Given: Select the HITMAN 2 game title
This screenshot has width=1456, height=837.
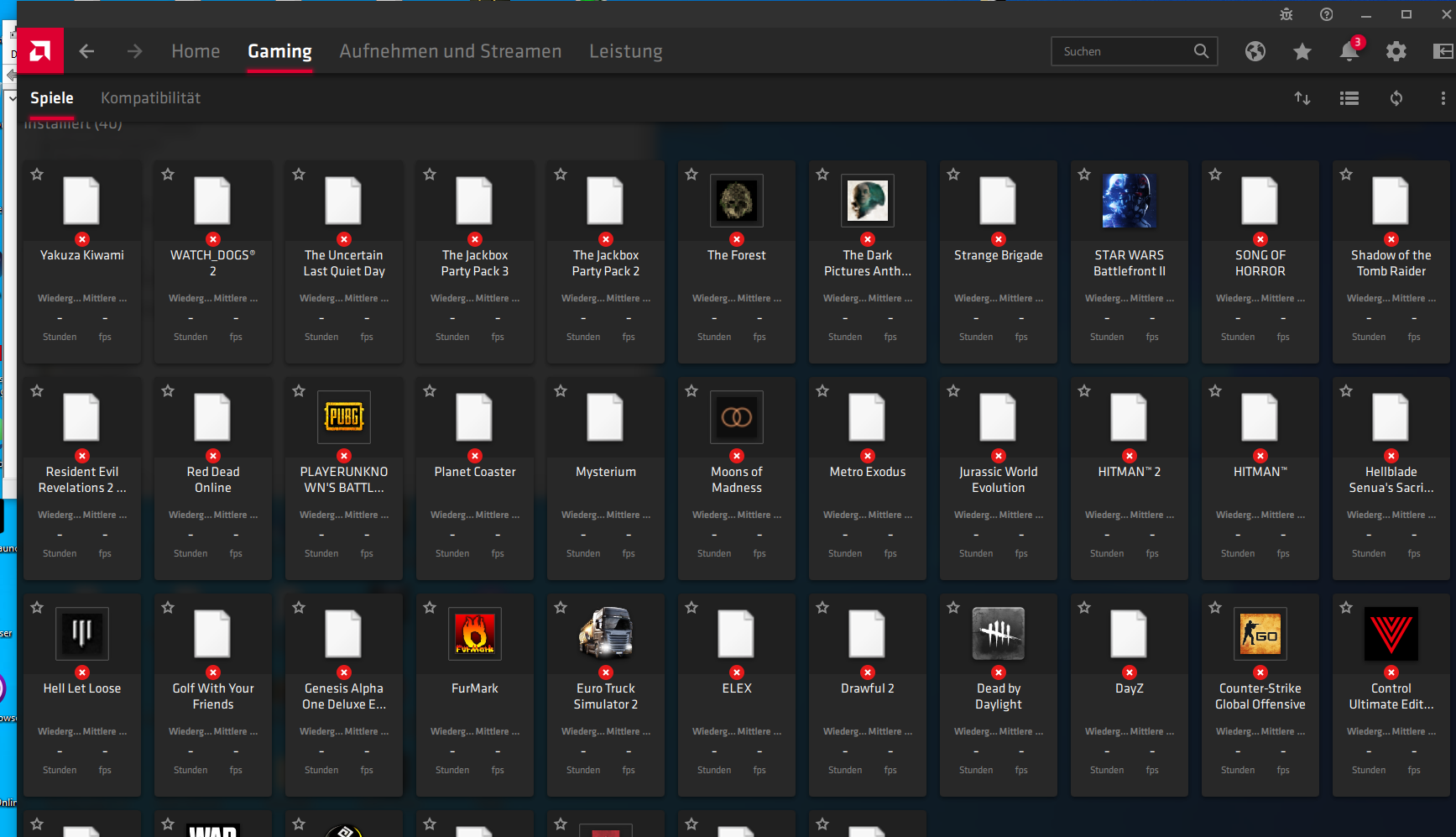Looking at the screenshot, I should (x=1130, y=472).
